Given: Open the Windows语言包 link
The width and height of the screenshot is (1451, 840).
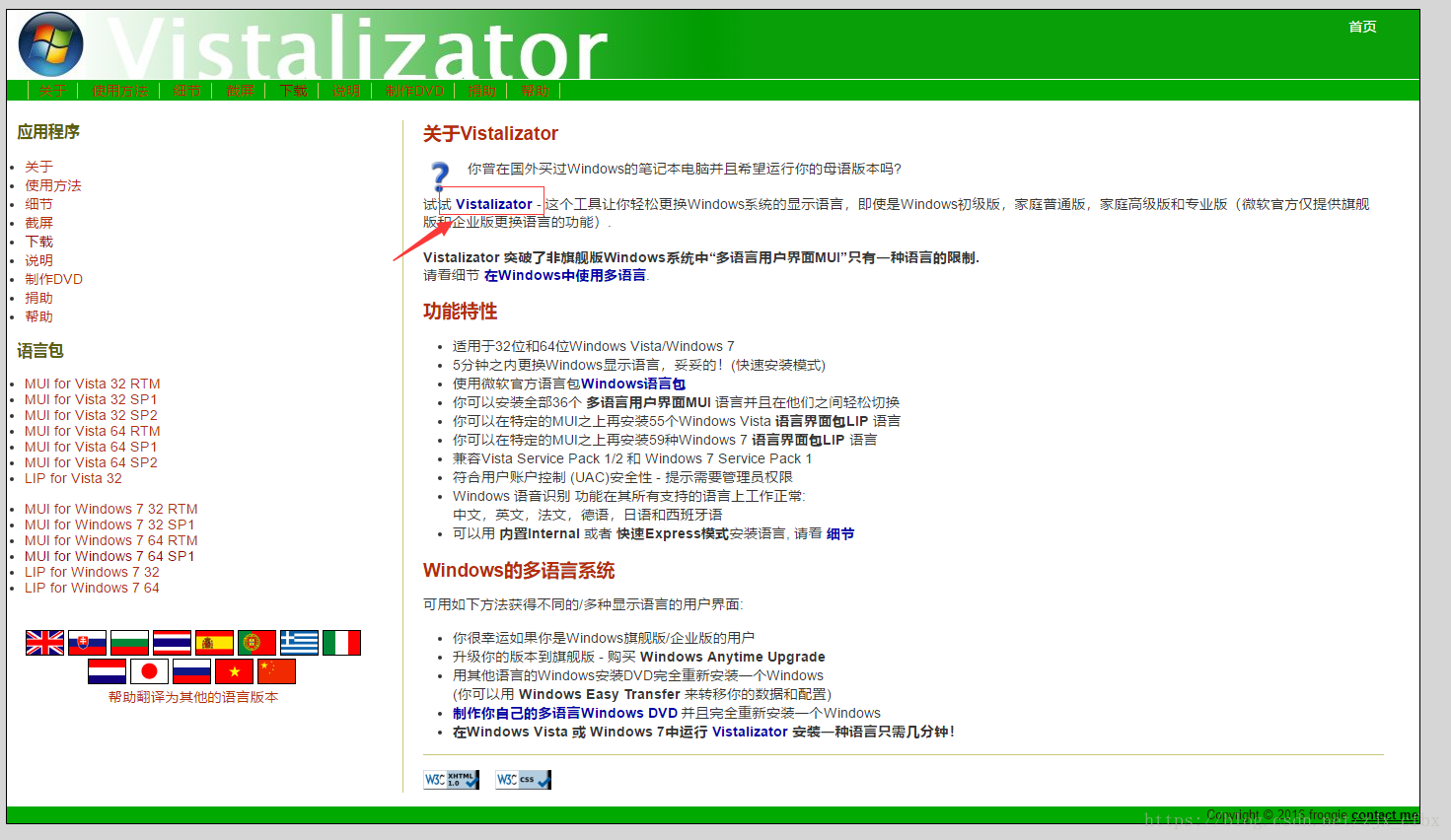Looking at the screenshot, I should tap(633, 384).
